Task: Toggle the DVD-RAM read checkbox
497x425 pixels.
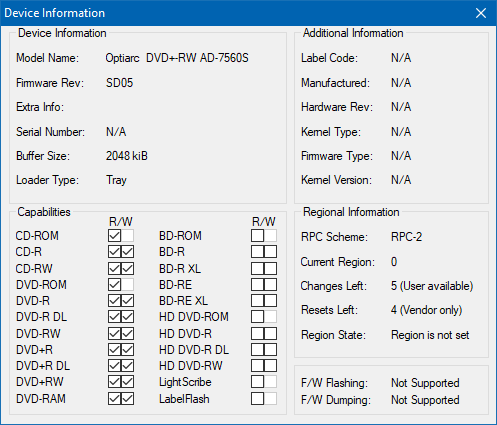Action: pyautogui.click(x=114, y=399)
